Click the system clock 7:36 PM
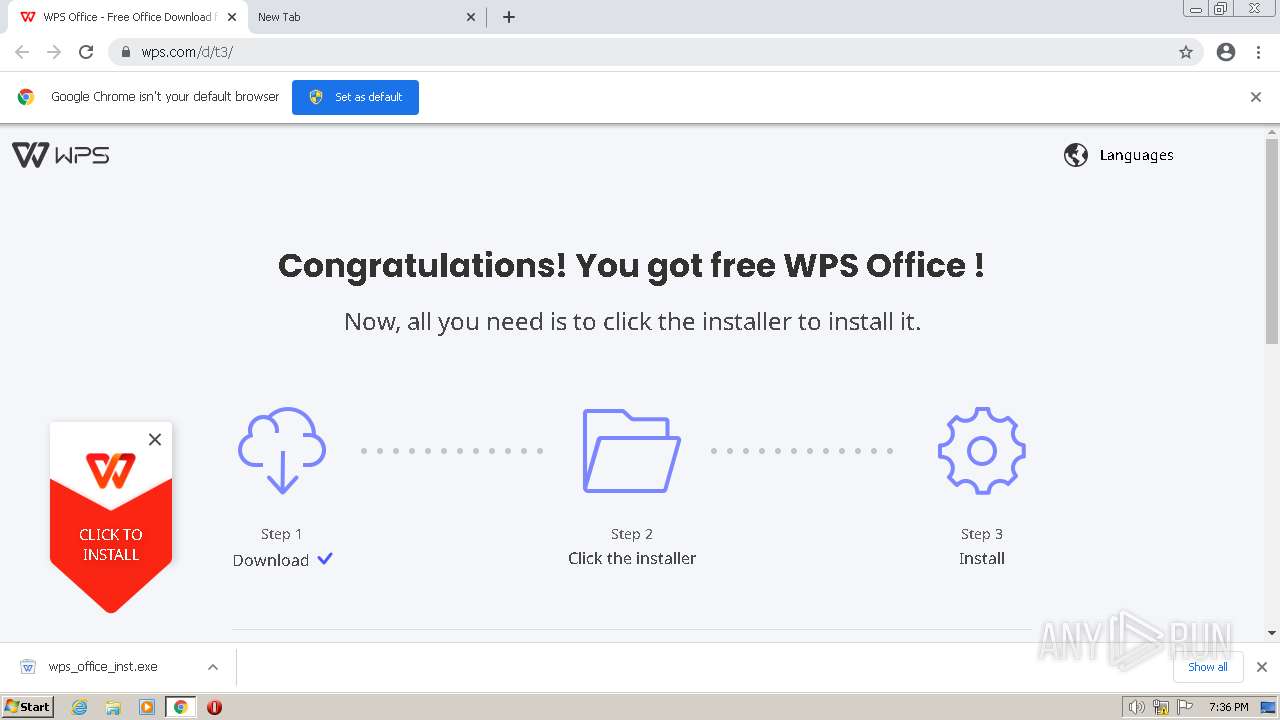This screenshot has height=720, width=1280. [1228, 707]
